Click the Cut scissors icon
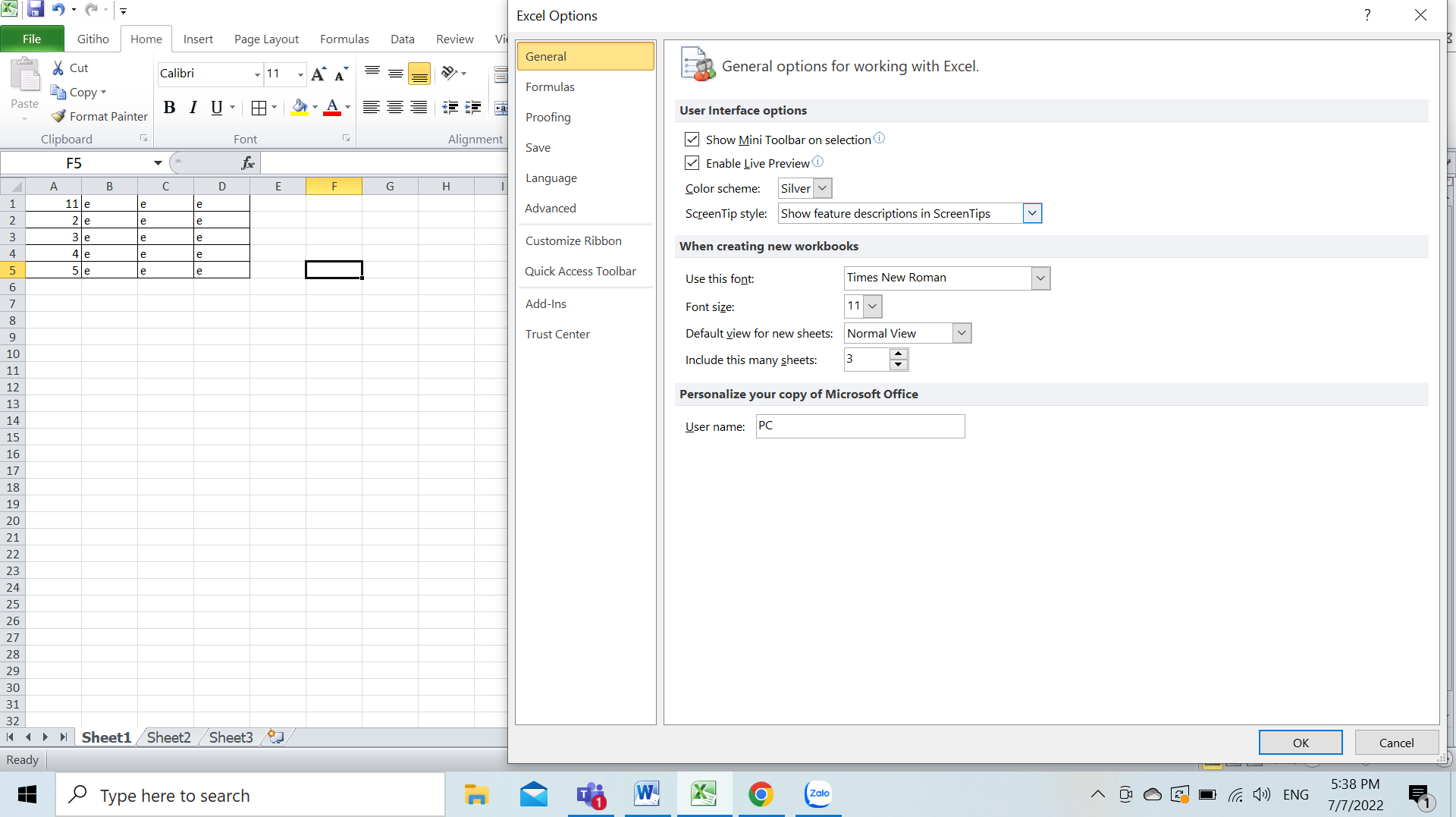 coord(58,68)
